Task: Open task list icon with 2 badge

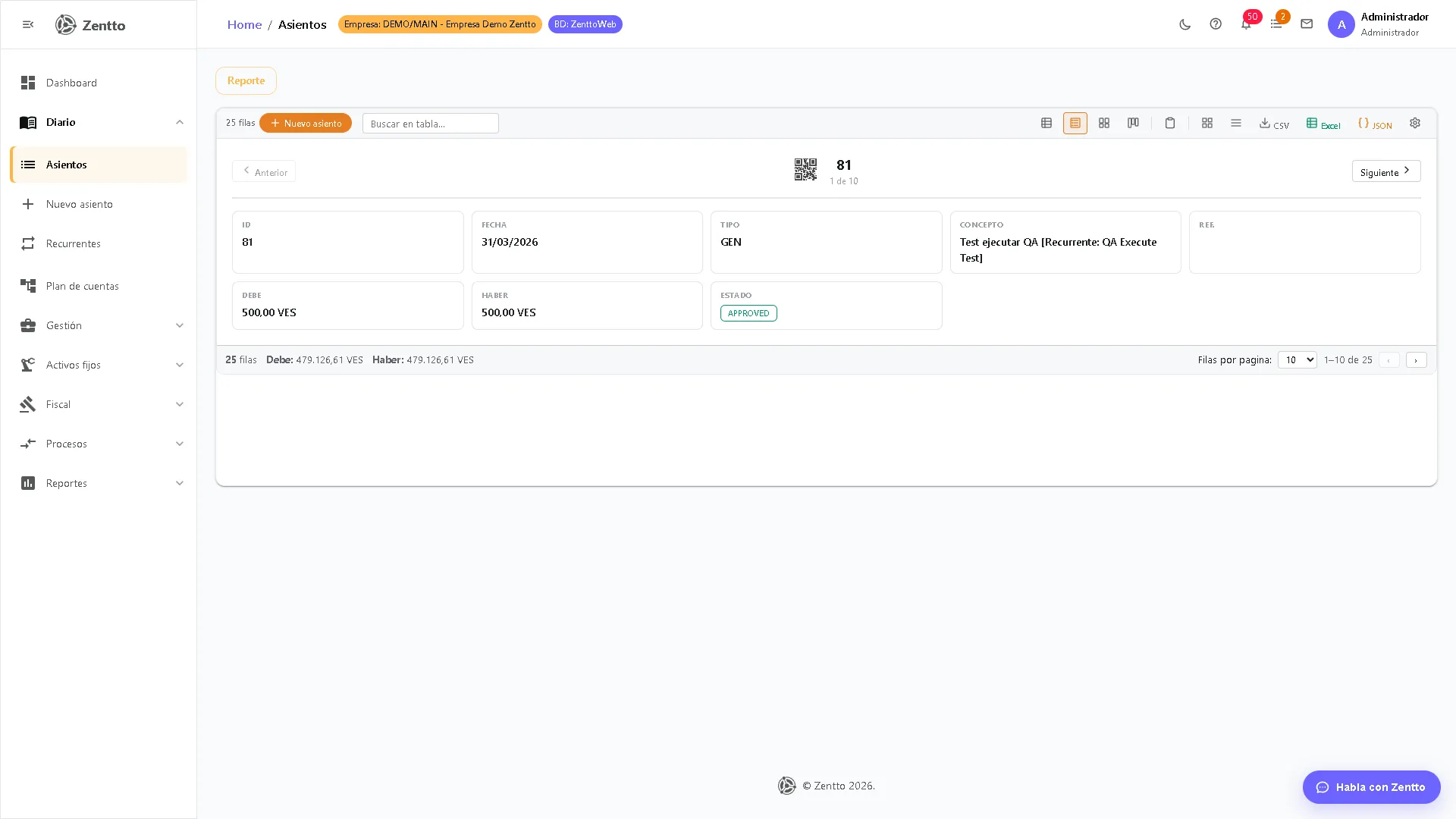Action: pyautogui.click(x=1276, y=24)
